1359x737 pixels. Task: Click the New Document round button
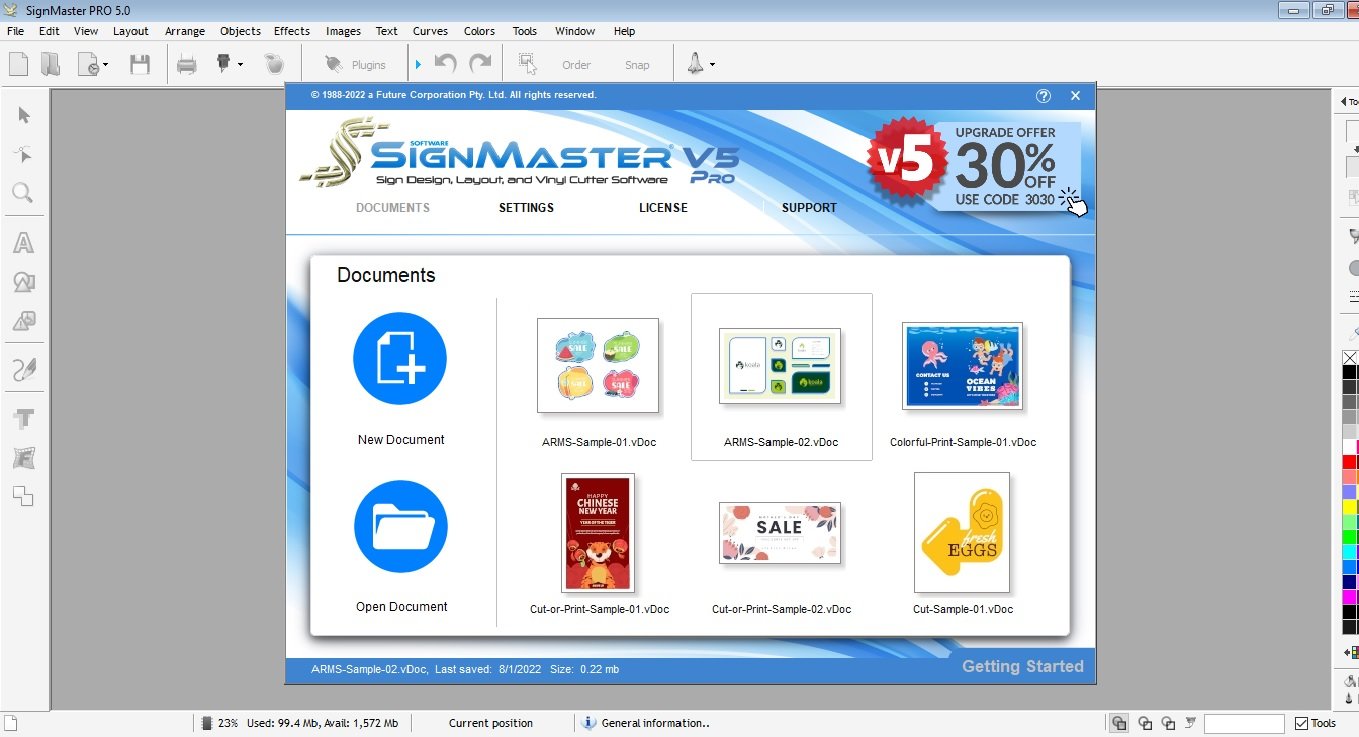coord(400,359)
